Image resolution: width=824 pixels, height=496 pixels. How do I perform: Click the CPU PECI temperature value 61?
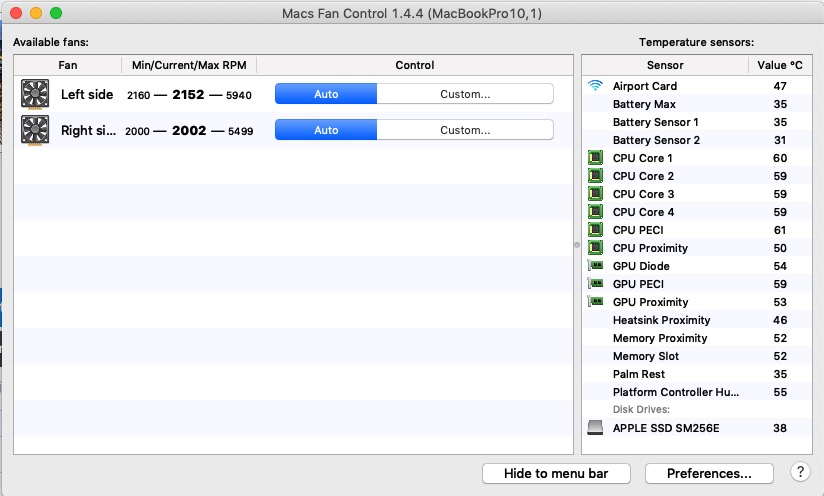point(780,230)
